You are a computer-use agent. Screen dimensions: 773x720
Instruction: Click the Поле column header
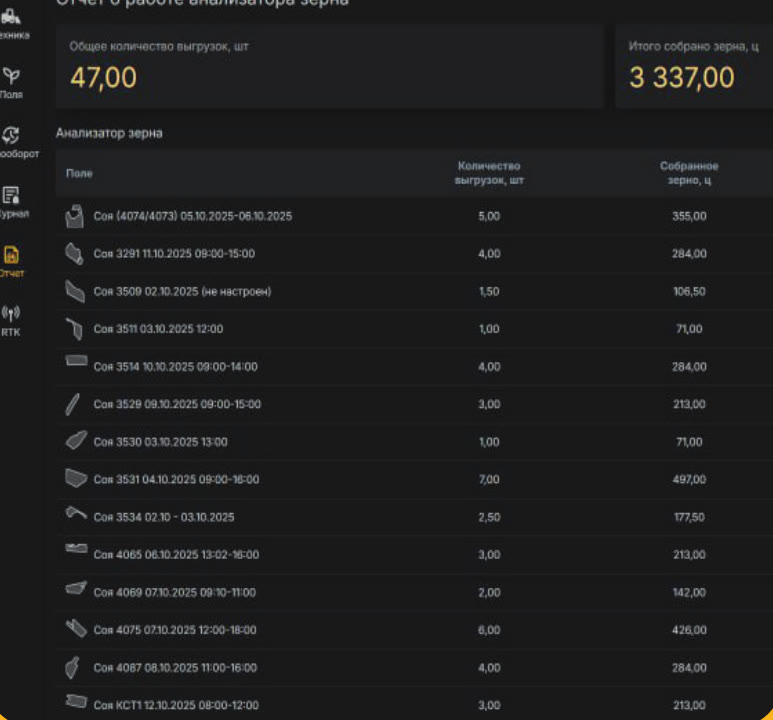pos(79,174)
